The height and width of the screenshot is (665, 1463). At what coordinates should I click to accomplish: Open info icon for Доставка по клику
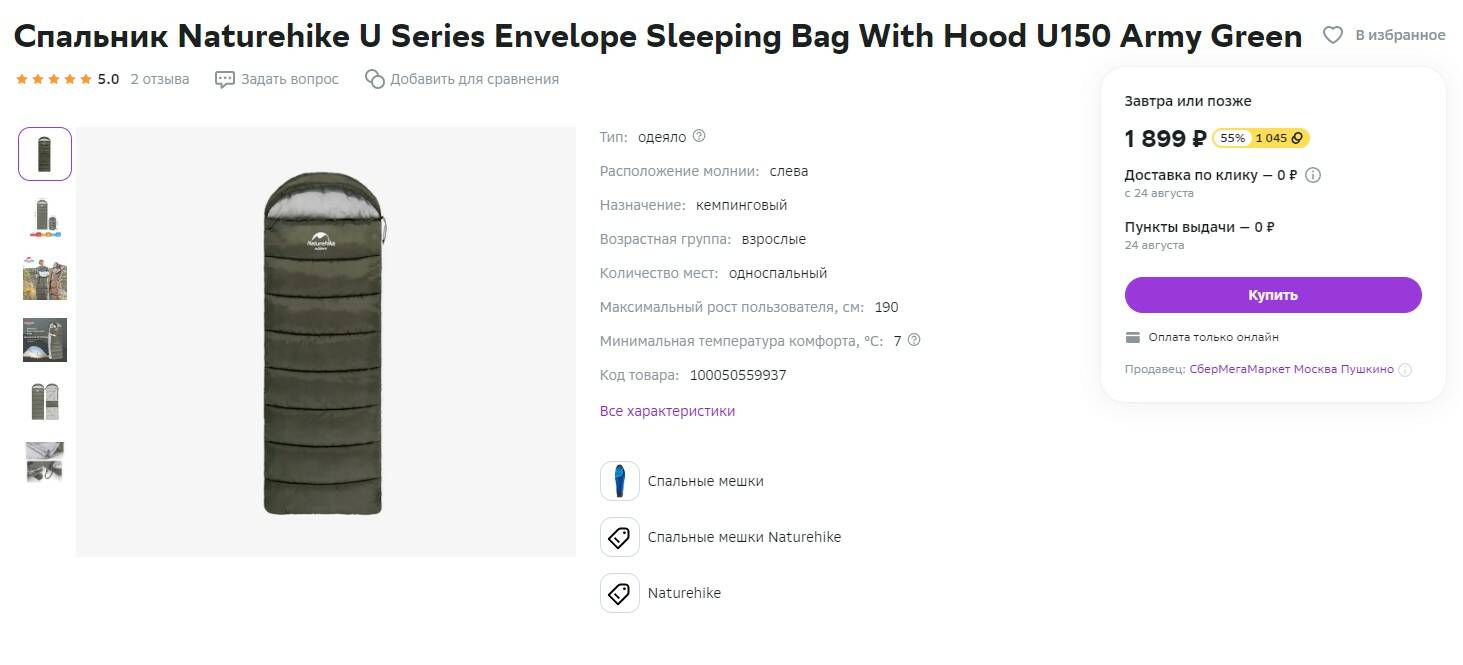coord(1313,175)
